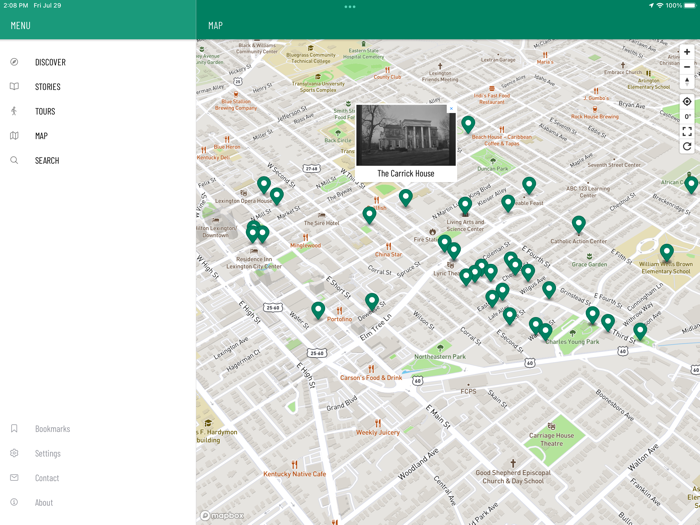Click The Sire Hotel label

click(321, 223)
